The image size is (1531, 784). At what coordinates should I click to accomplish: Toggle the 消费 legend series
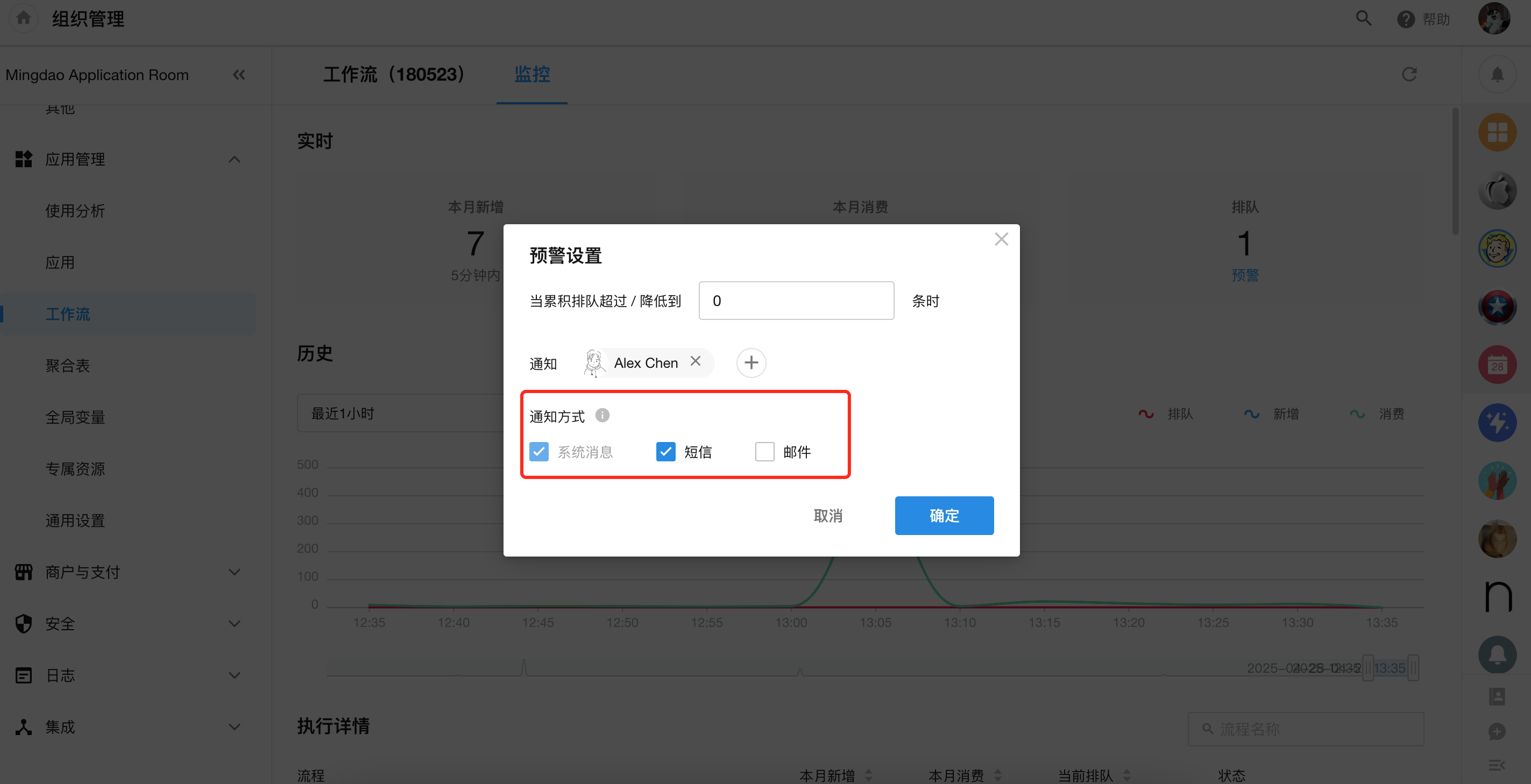1377,414
